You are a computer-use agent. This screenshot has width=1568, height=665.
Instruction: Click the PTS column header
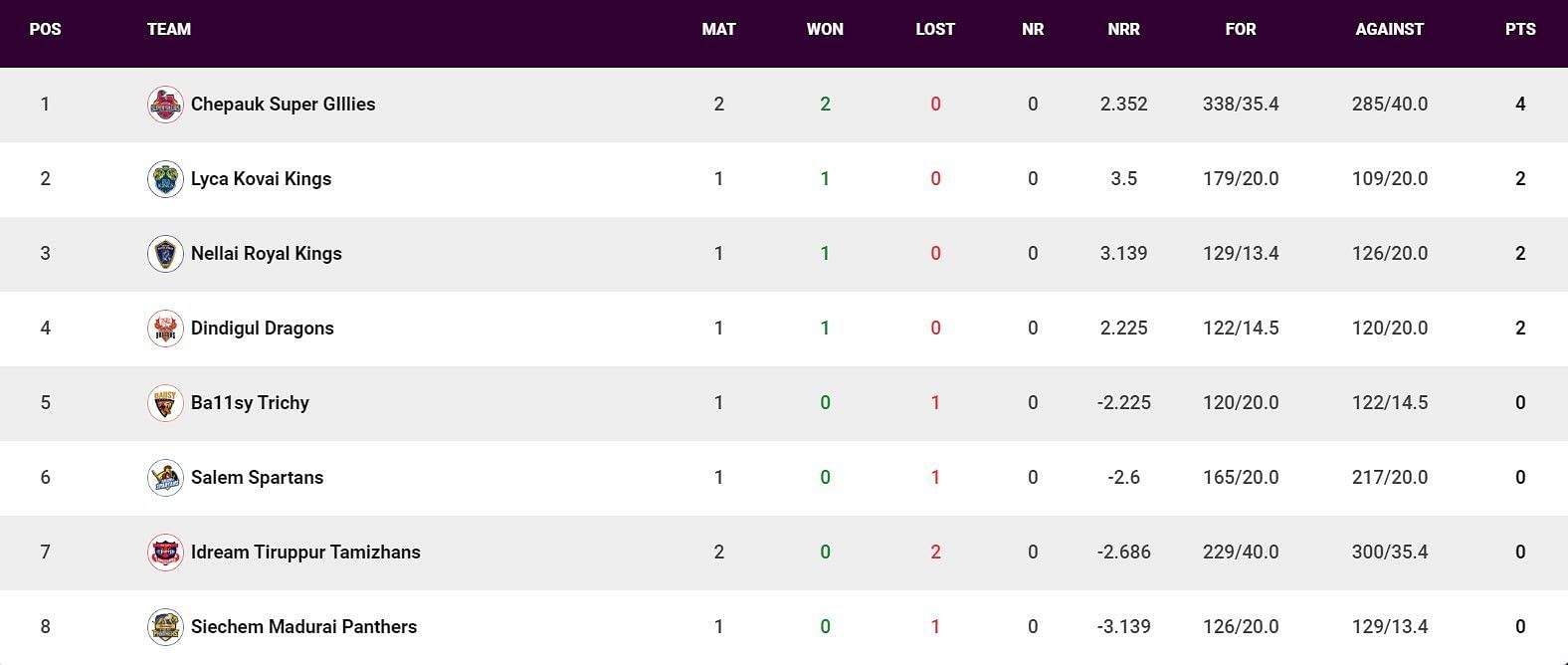click(x=1520, y=29)
